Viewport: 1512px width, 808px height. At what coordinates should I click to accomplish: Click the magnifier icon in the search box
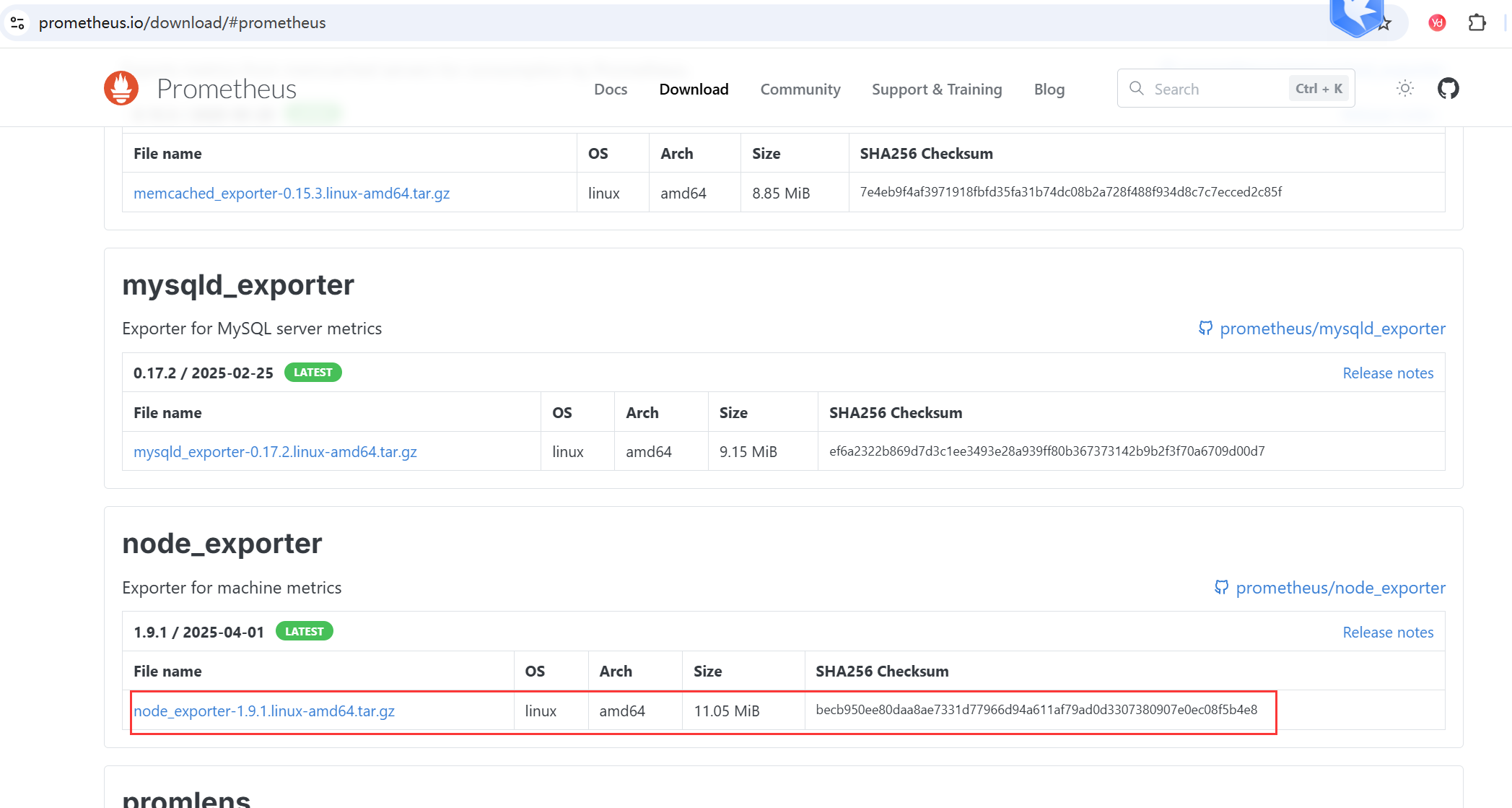point(1137,89)
